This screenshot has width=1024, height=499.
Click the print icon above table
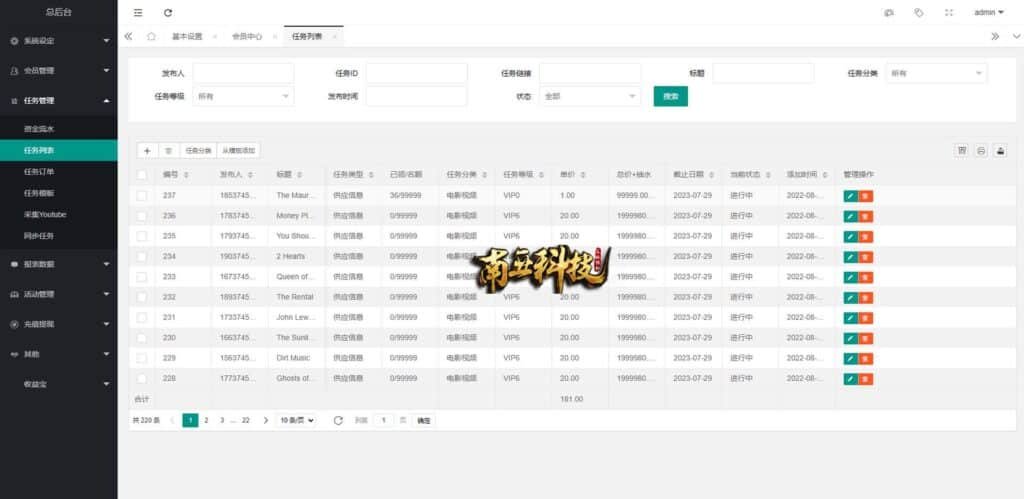981,150
